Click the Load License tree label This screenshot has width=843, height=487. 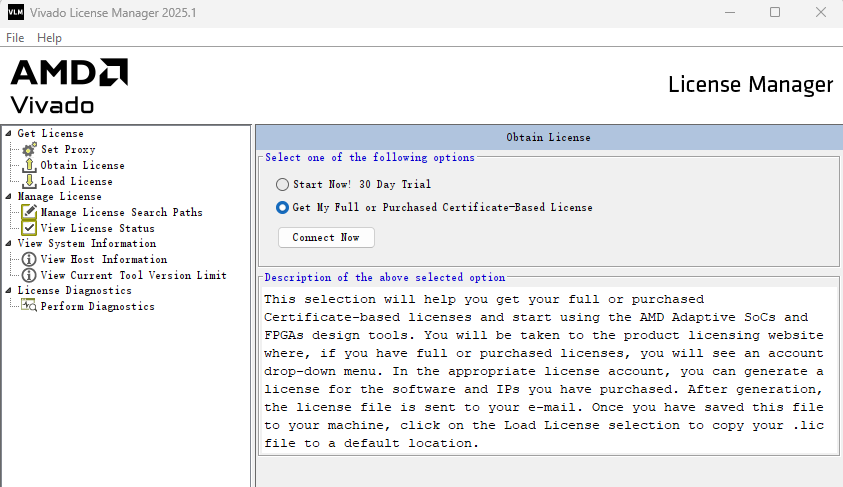[x=76, y=181]
